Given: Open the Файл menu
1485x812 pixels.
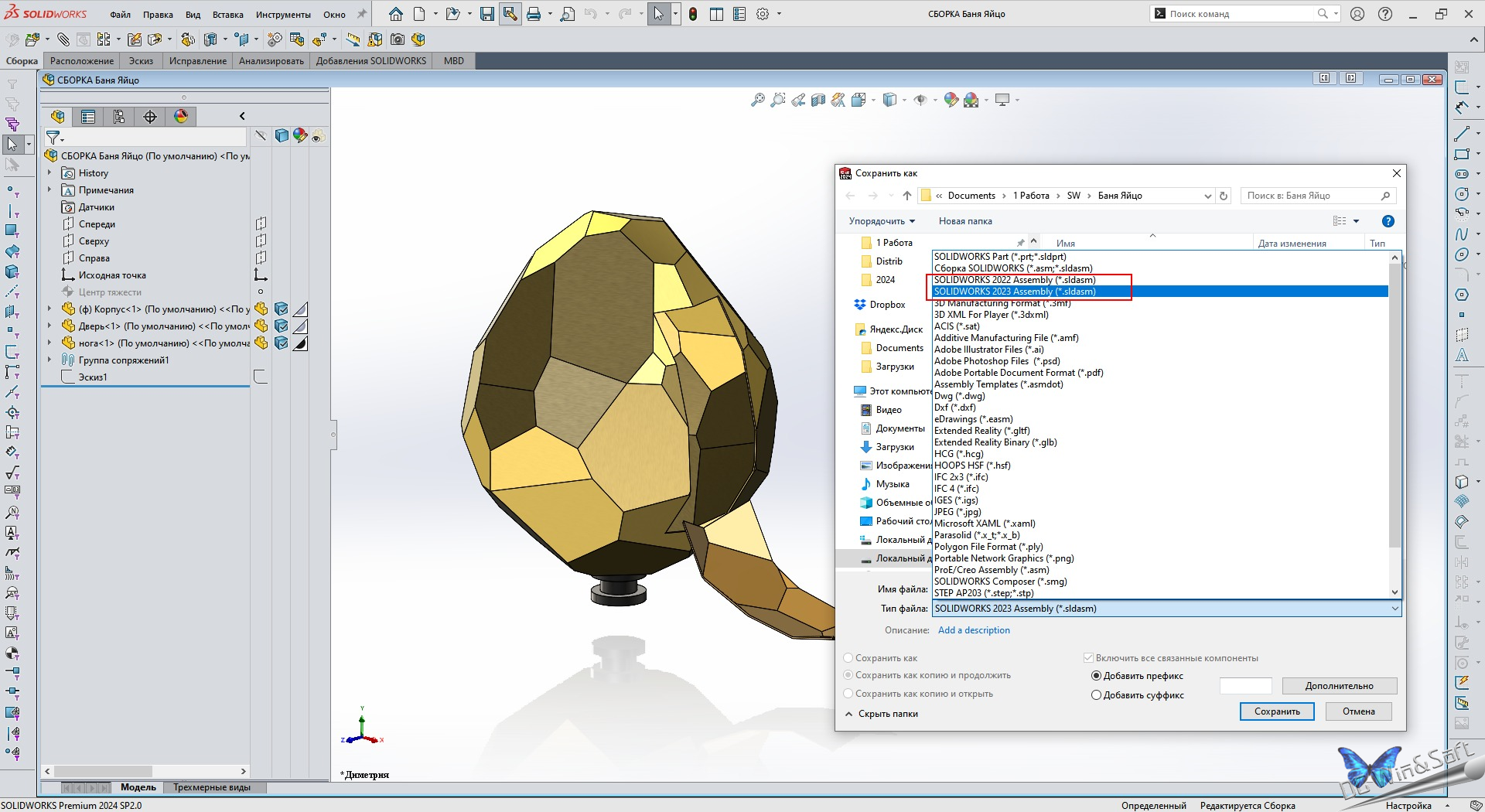Looking at the screenshot, I should pos(120,15).
